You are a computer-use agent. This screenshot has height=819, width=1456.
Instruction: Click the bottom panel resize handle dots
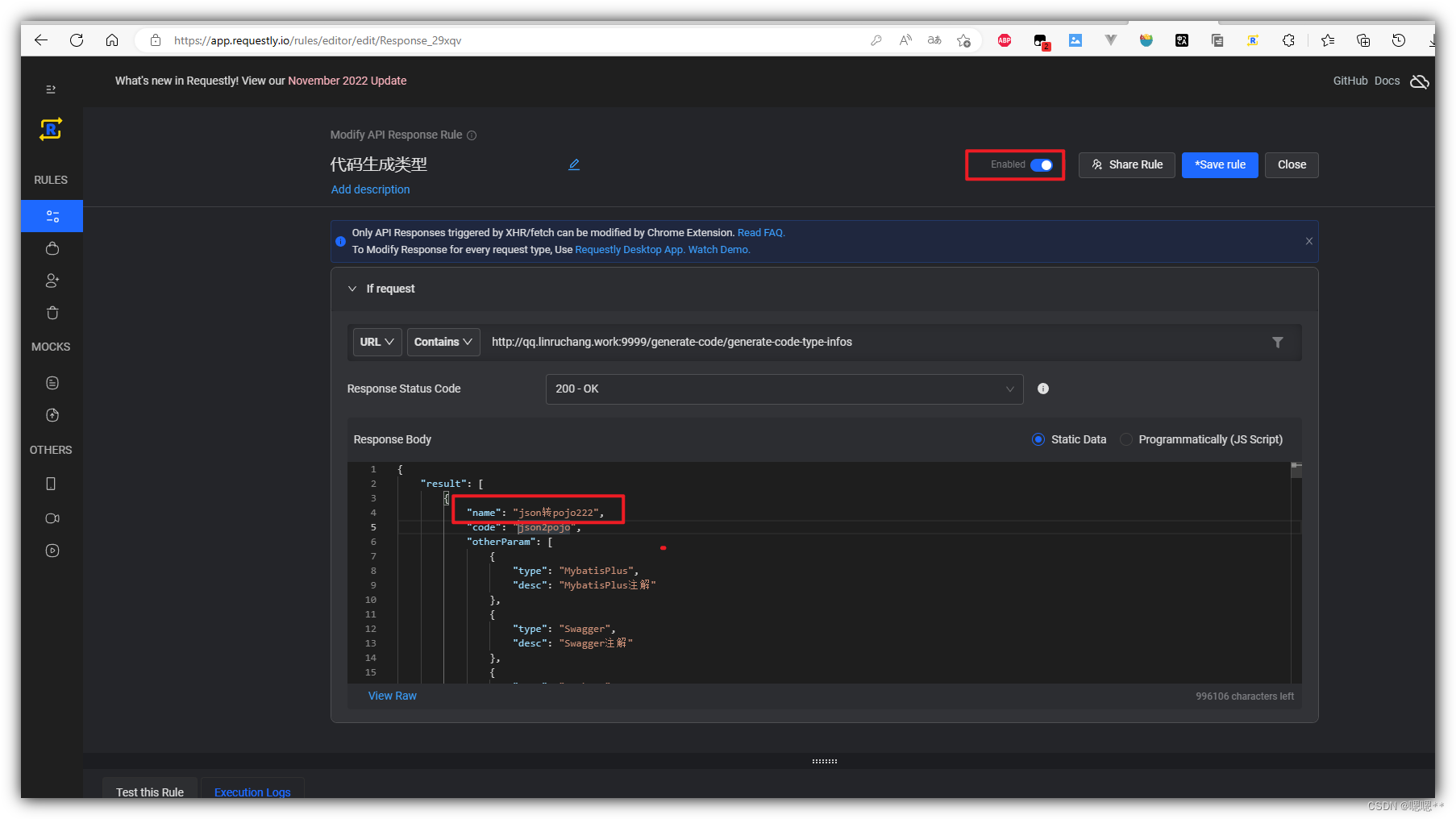tap(825, 761)
